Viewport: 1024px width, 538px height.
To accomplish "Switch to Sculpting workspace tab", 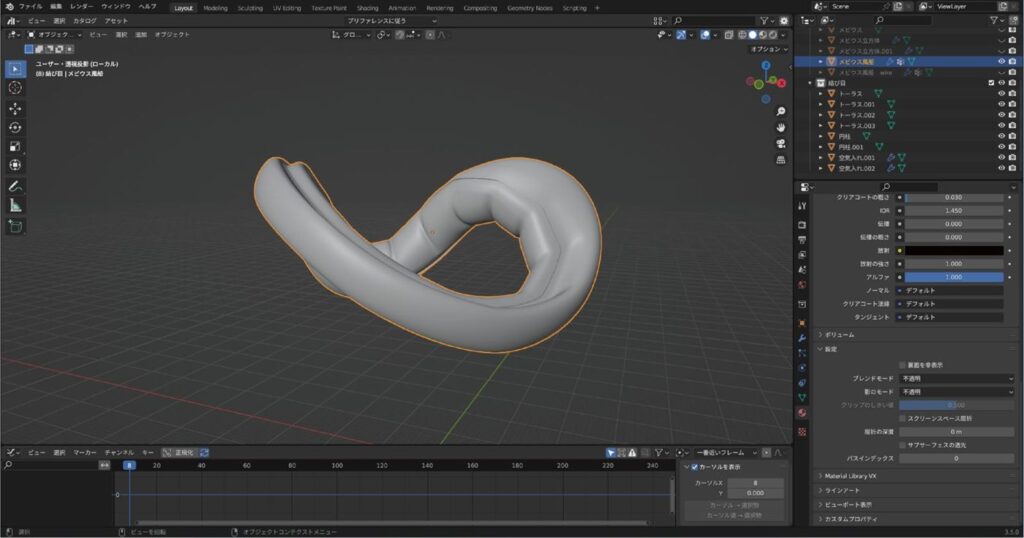I will tap(250, 8).
